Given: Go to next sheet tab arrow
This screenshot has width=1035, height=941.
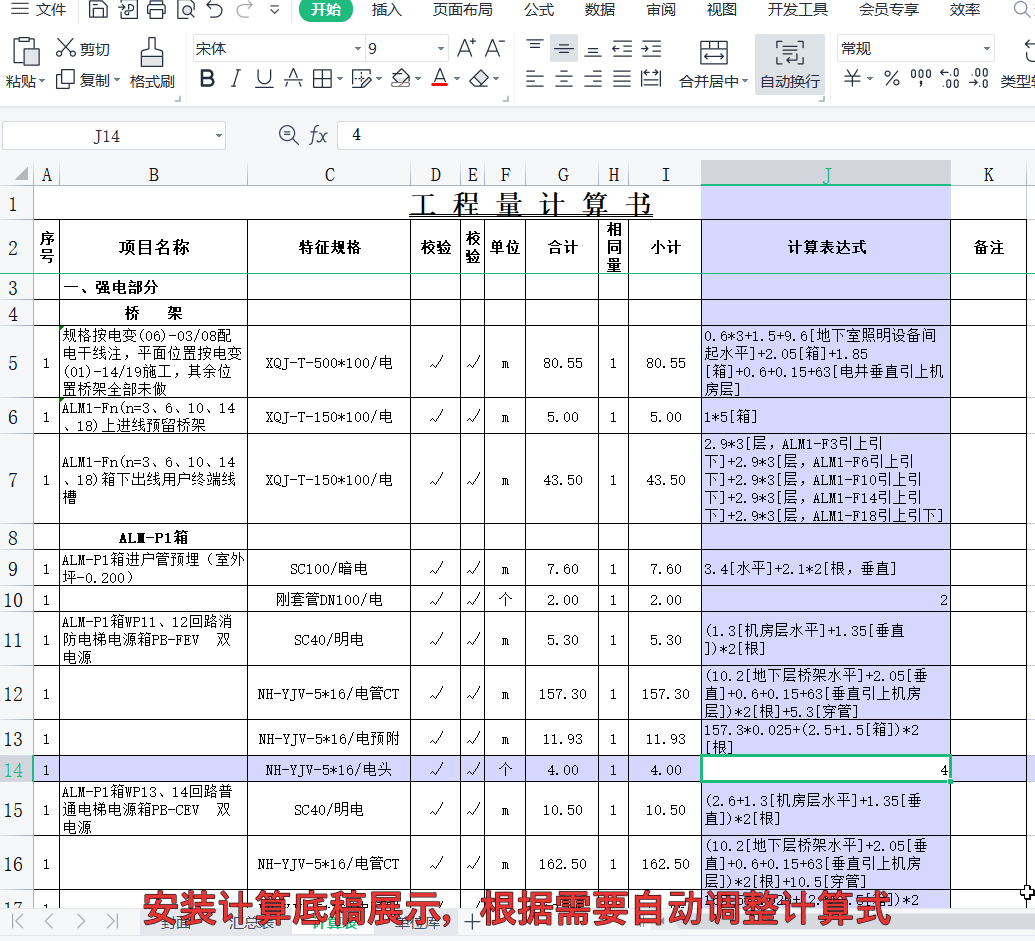Looking at the screenshot, I should click(81, 921).
